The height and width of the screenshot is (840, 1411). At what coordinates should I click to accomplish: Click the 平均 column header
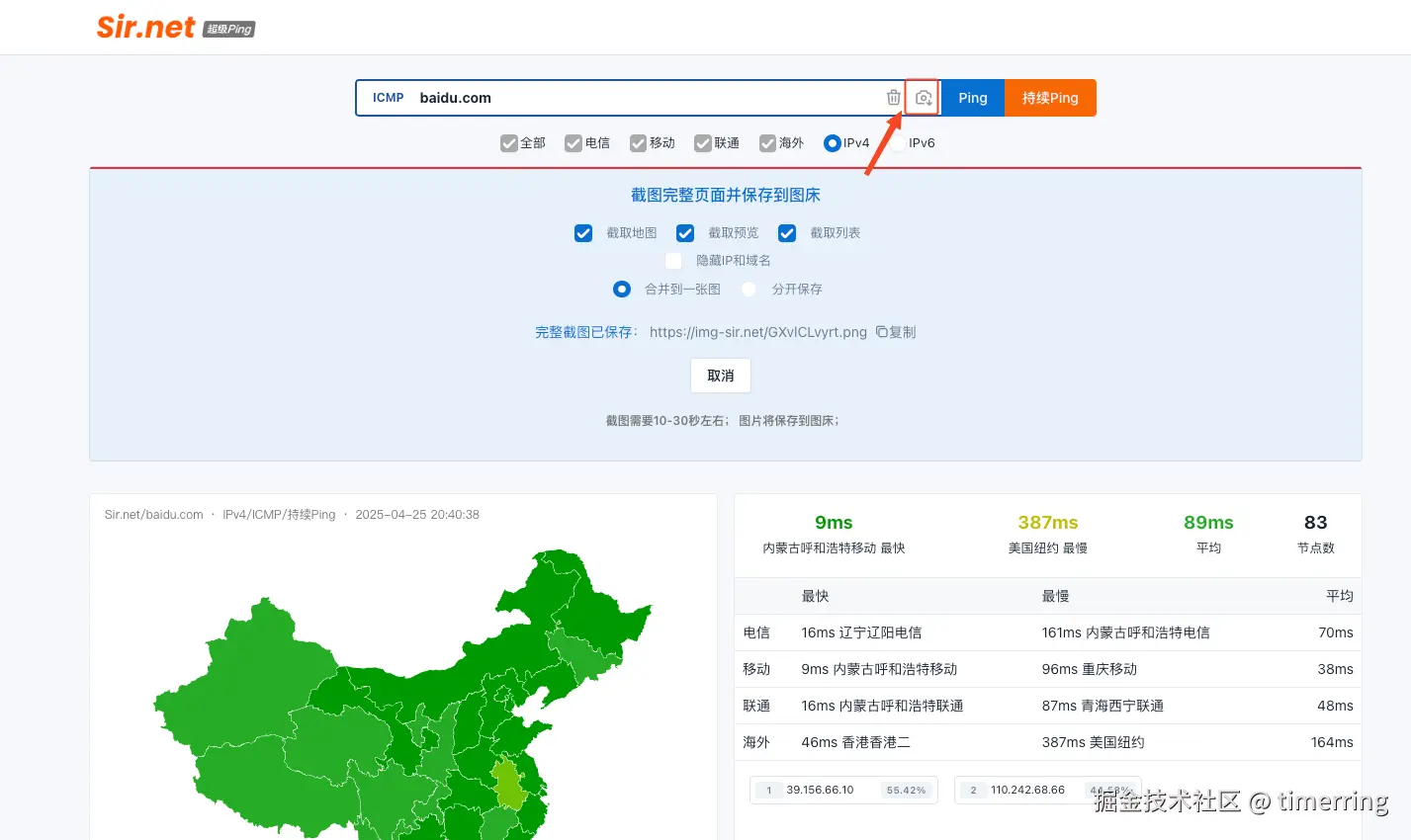tap(1340, 596)
